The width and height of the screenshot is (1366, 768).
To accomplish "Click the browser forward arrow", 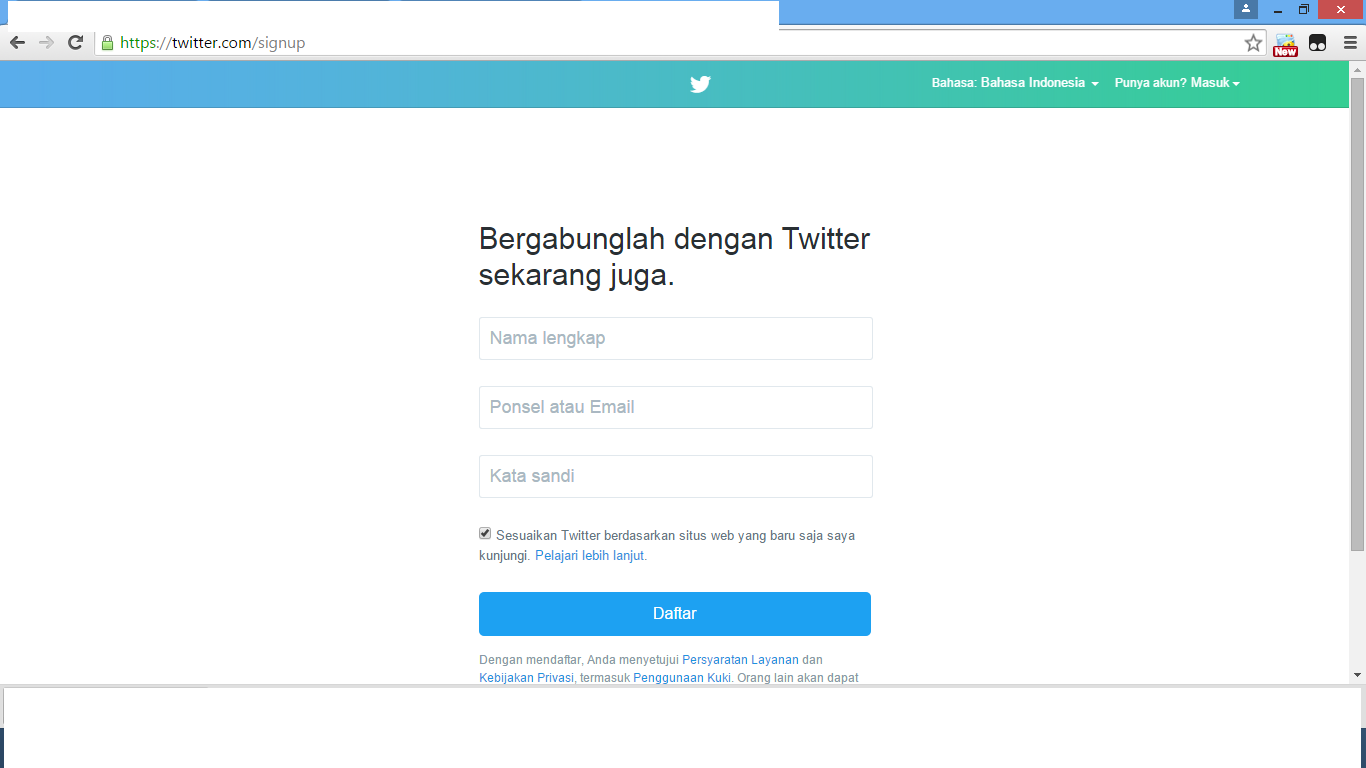I will click(x=46, y=43).
